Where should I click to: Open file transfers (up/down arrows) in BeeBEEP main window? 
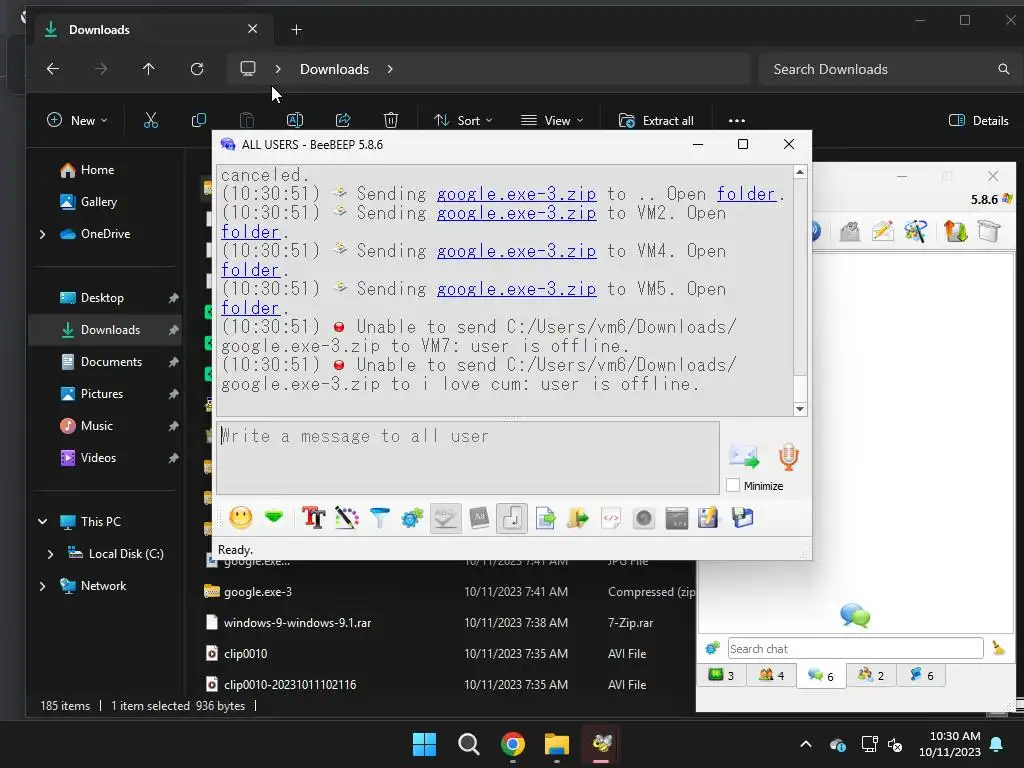click(955, 231)
